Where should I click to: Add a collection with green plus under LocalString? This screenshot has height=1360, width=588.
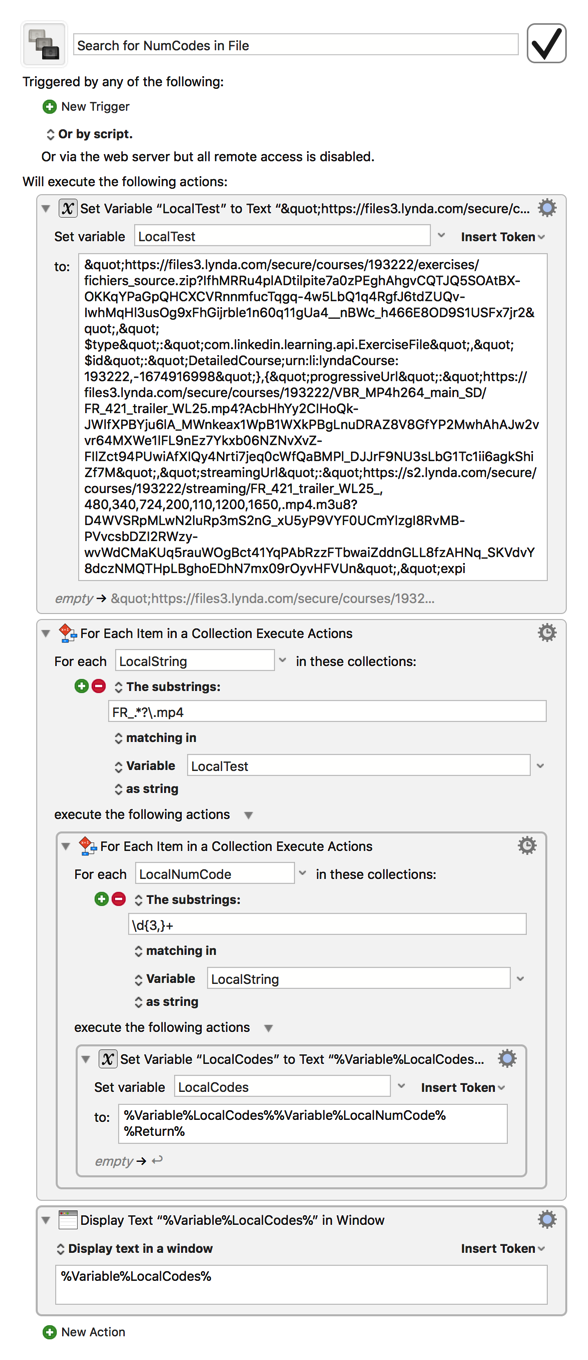click(81, 686)
